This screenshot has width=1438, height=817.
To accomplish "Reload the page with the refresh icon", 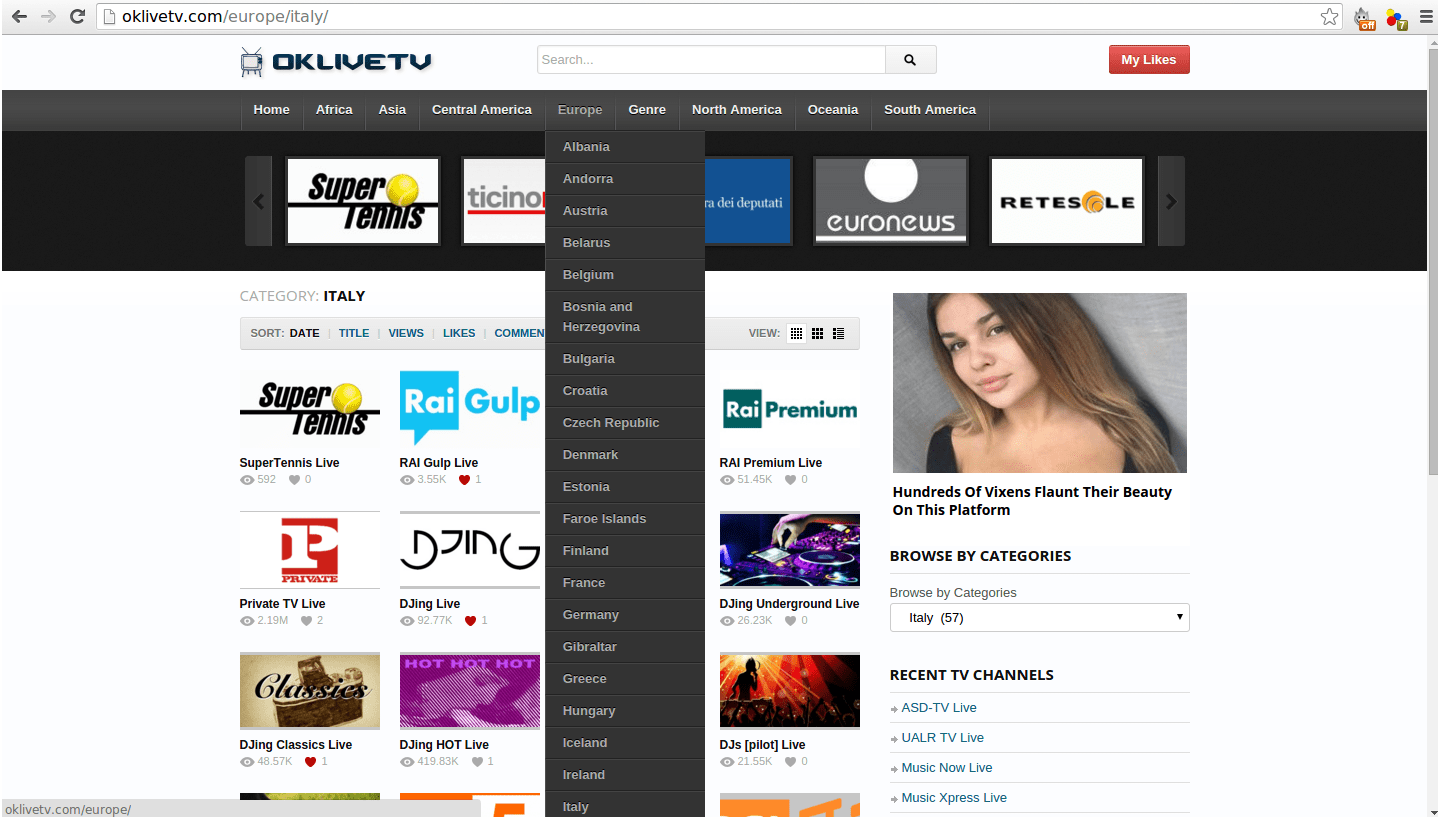I will coord(77,16).
